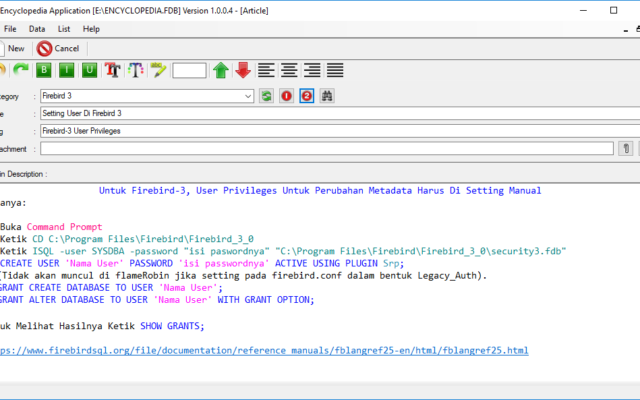
Task: Click the 'GRANT CREATE DATABASE TO USER' line
Action: point(111,288)
